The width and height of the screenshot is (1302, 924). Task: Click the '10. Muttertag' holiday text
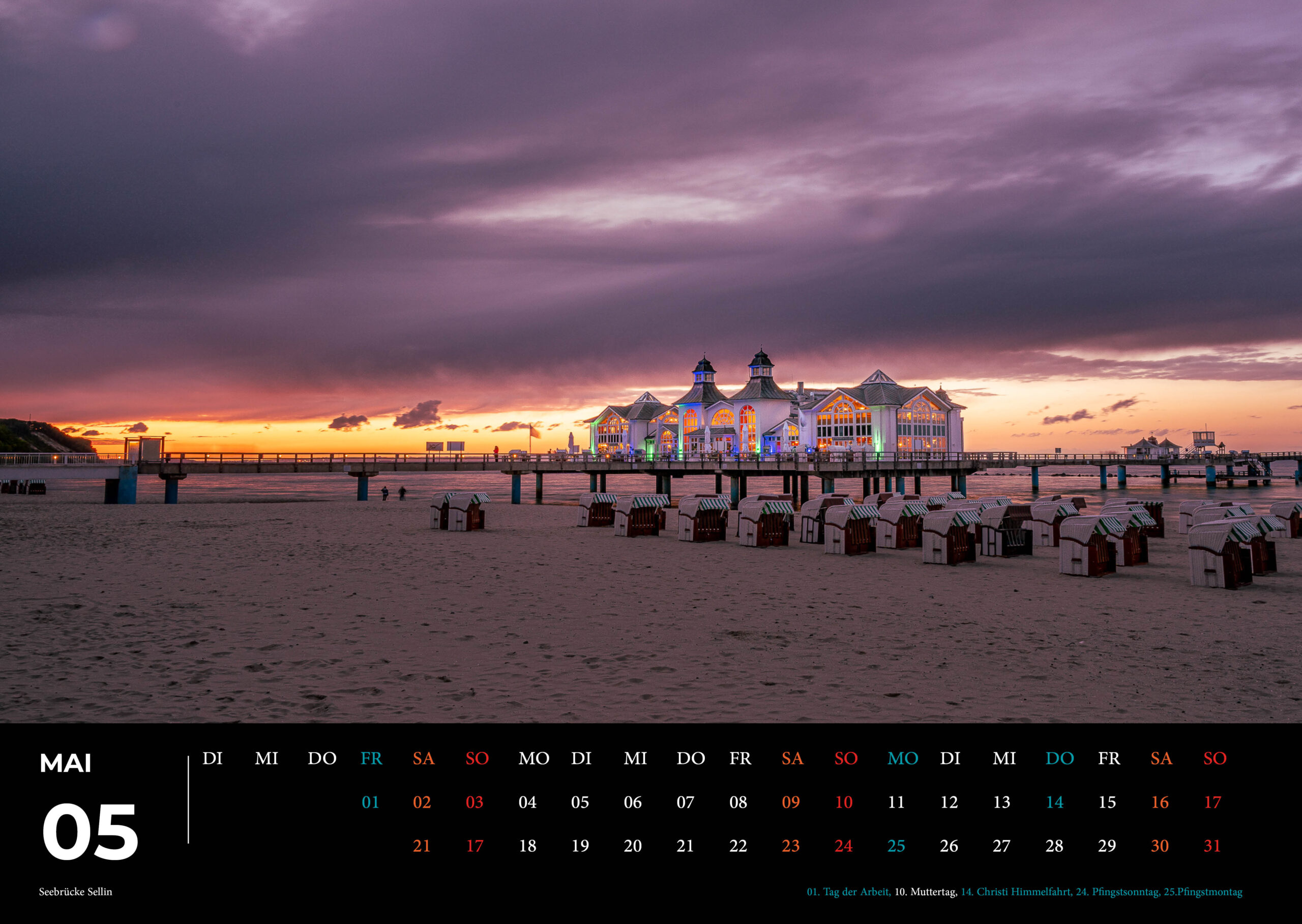[x=926, y=891]
